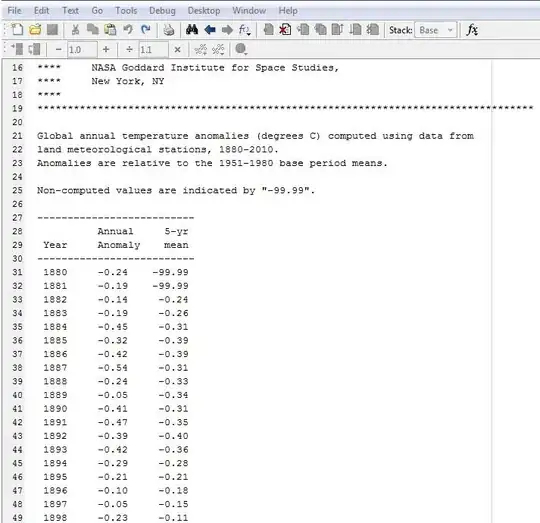Click the 5-yr mean -0.40 for 1892

tap(173, 436)
